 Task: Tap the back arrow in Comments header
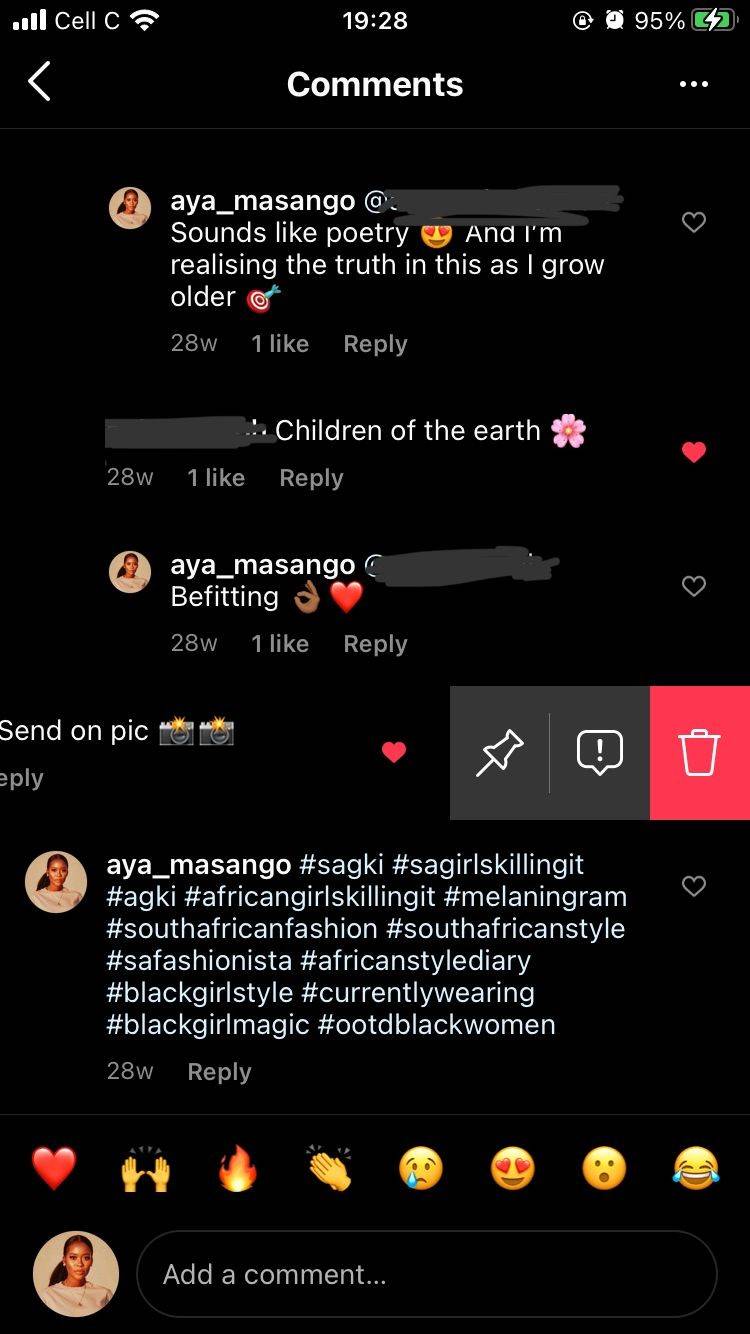(39, 83)
